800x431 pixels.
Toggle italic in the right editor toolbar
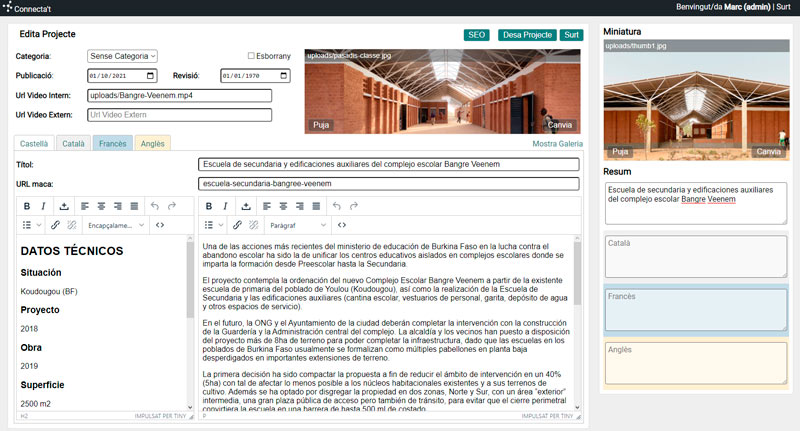225,206
